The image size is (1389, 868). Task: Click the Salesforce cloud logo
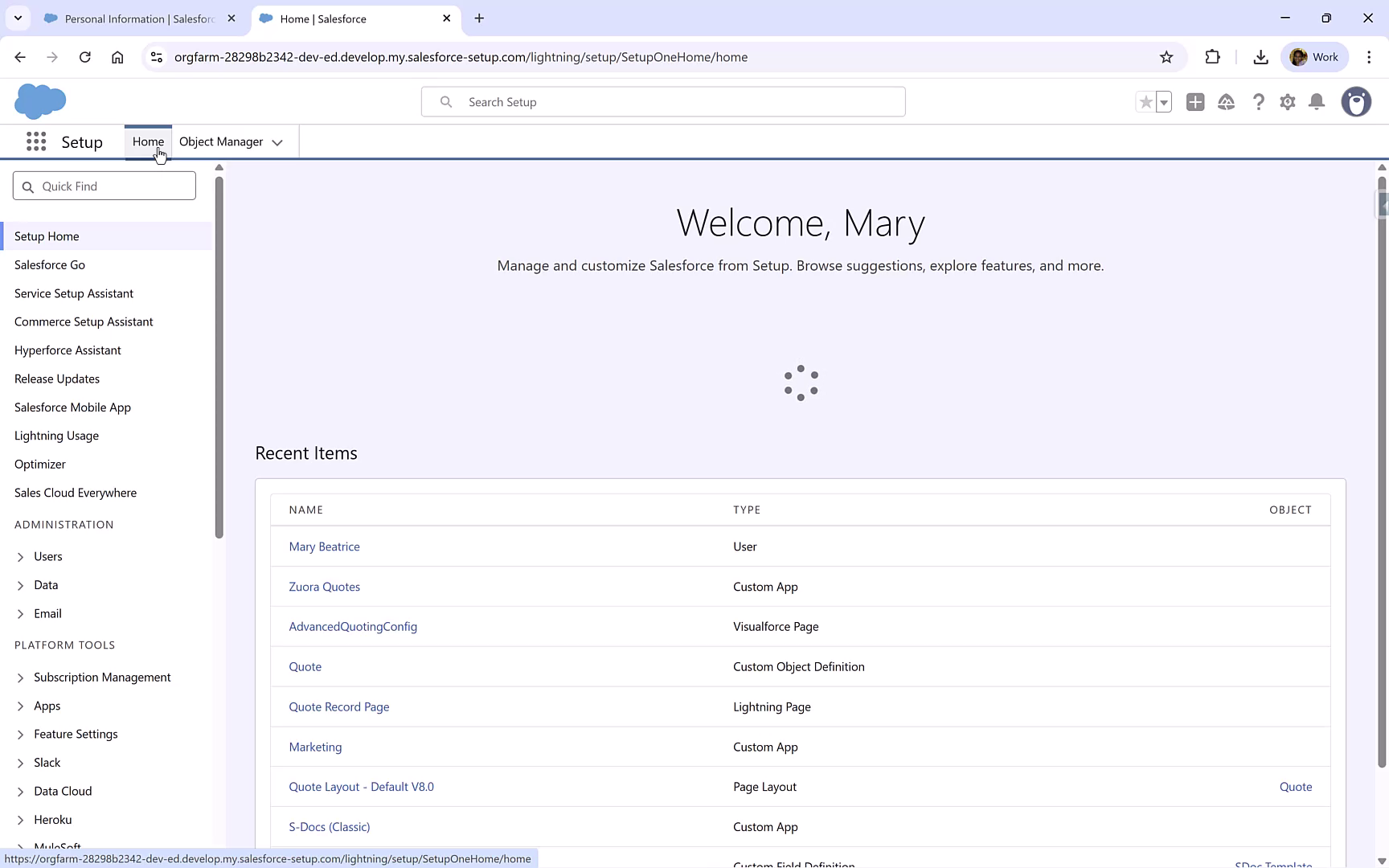click(x=40, y=101)
